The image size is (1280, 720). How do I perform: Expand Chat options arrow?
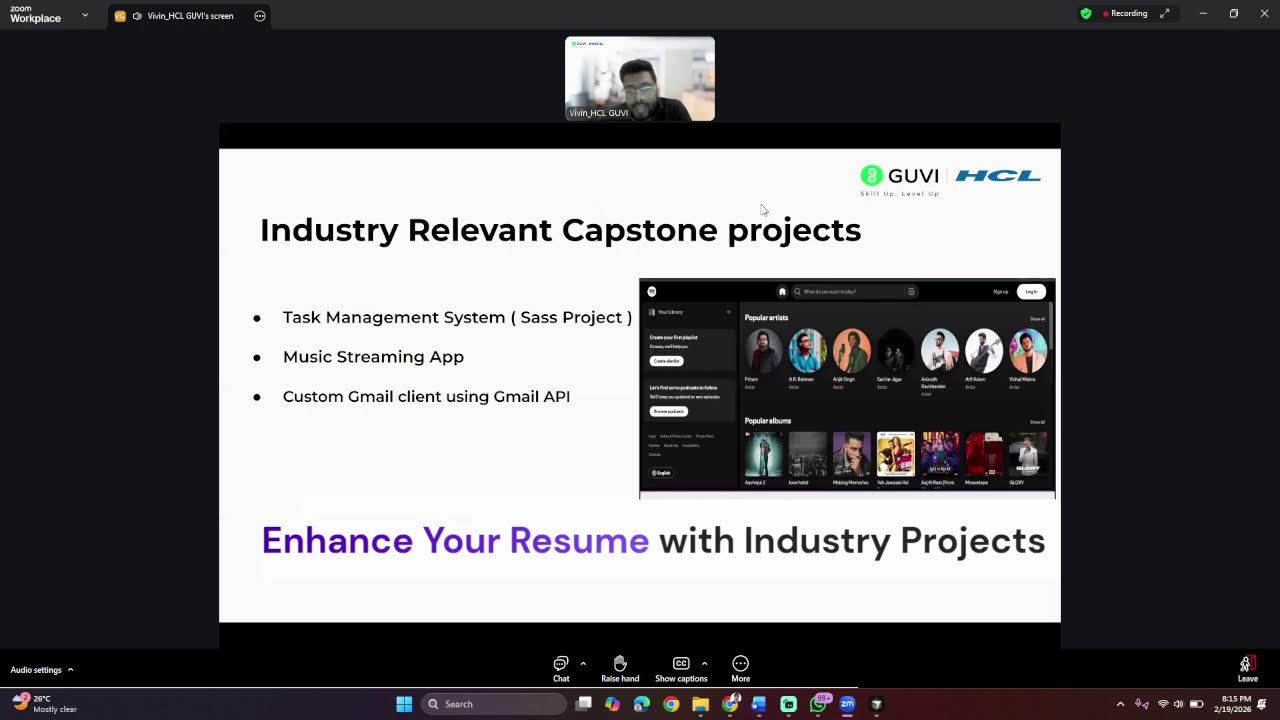tap(583, 663)
